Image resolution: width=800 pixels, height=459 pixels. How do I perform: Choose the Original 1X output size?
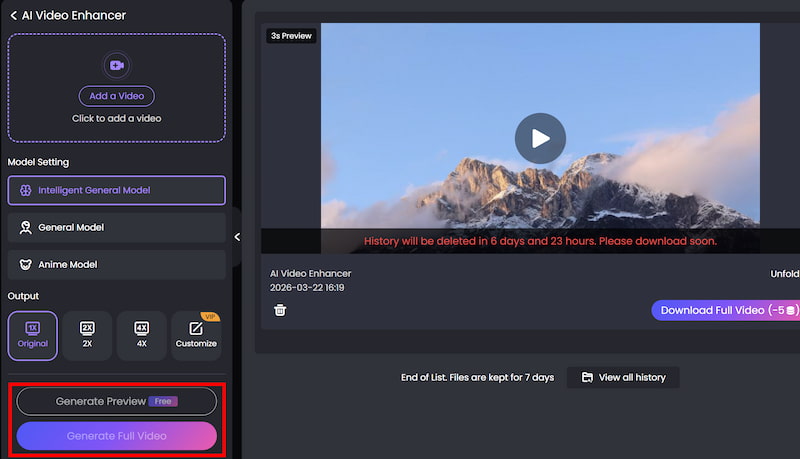32,335
